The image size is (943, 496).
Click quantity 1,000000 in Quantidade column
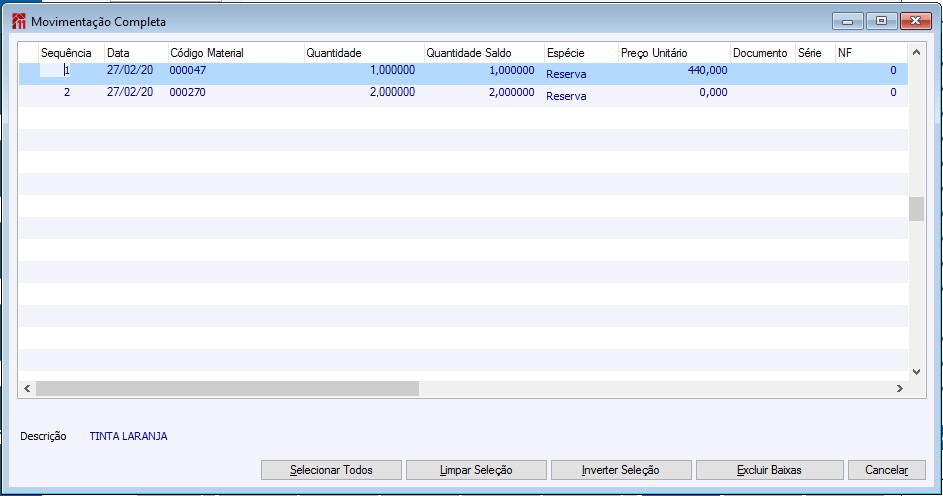click(392, 70)
